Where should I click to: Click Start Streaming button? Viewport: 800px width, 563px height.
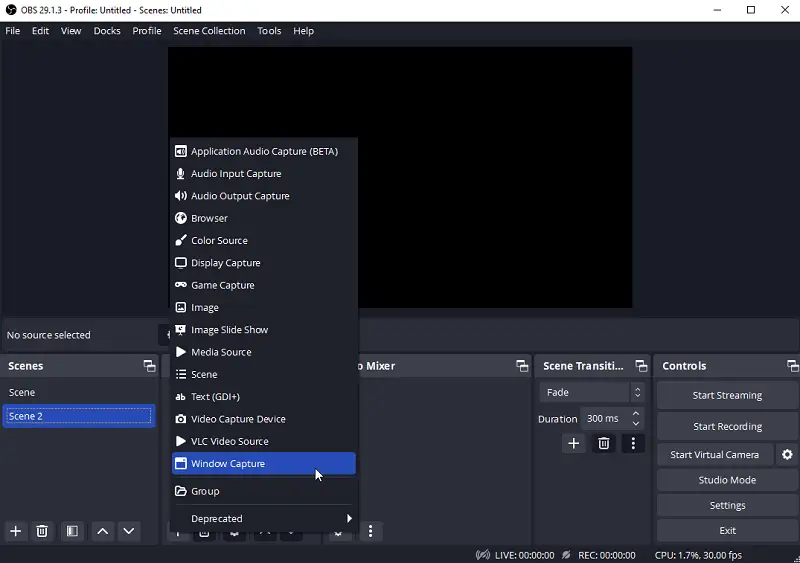[727, 395]
